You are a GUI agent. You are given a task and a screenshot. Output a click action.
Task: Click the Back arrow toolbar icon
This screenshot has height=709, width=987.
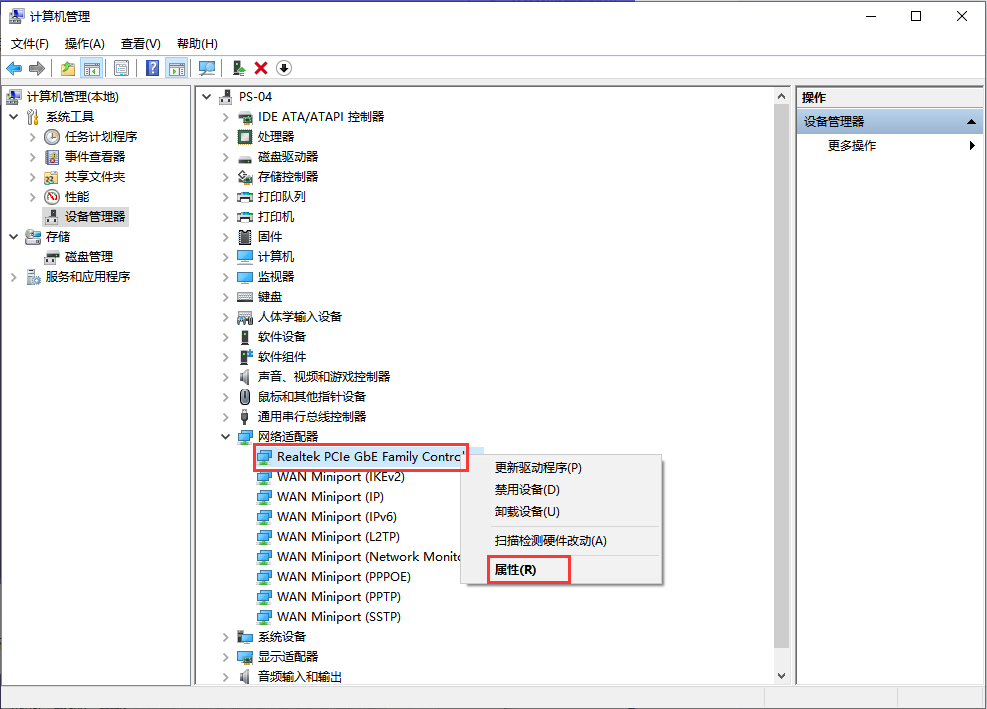pyautogui.click(x=14, y=68)
